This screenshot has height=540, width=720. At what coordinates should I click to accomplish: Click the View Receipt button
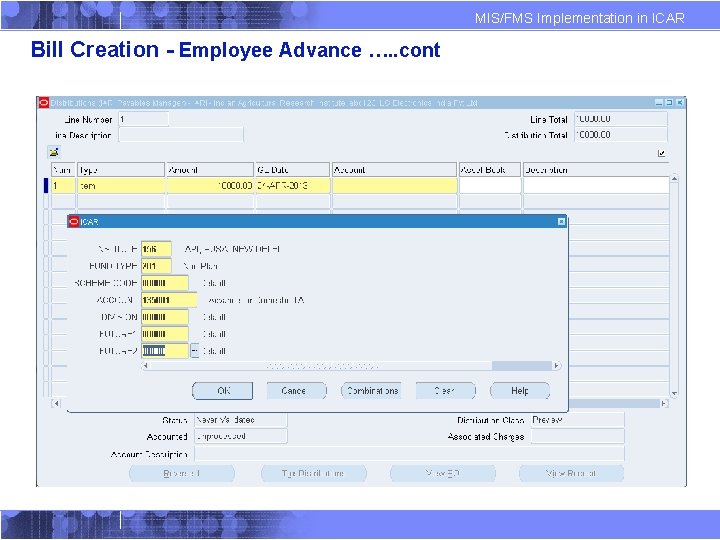pyautogui.click(x=572, y=473)
